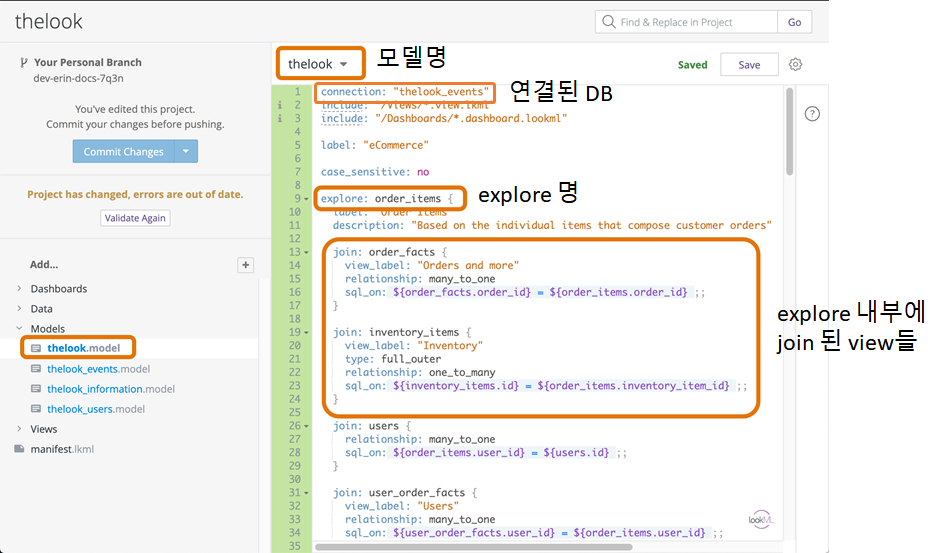
Task: Fold the inventory_items join at line 19
Action: [x=306, y=332]
